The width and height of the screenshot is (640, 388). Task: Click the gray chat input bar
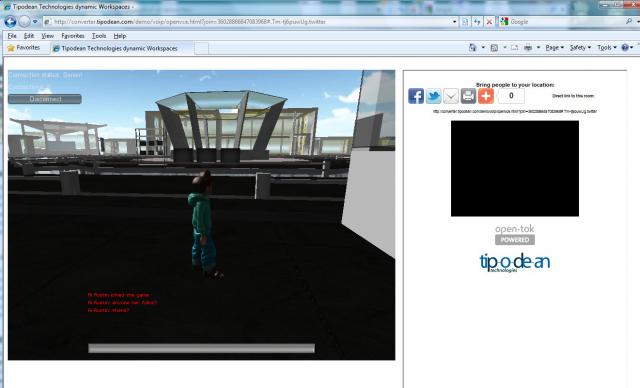coord(201,348)
